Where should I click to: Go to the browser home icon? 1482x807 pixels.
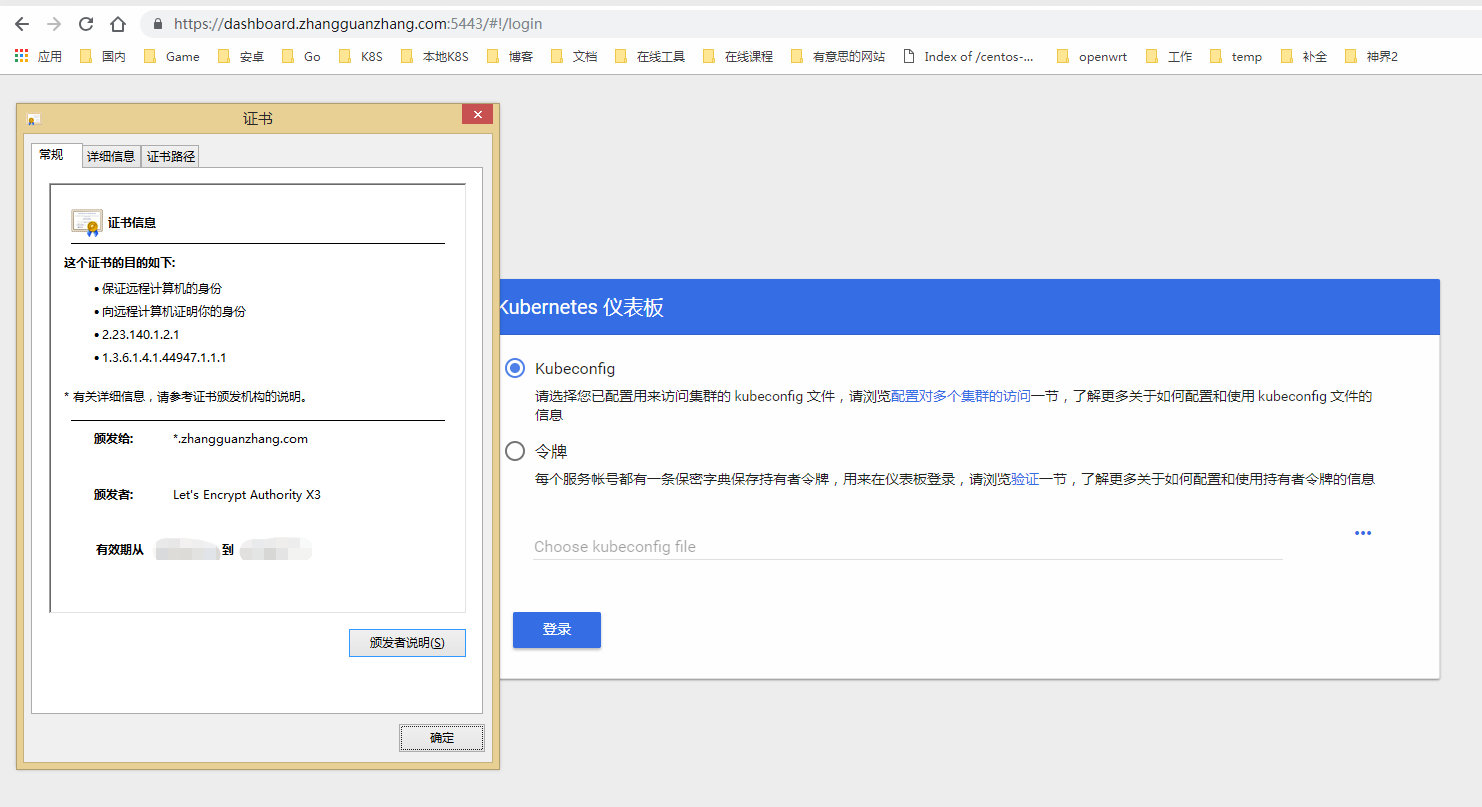coord(118,24)
